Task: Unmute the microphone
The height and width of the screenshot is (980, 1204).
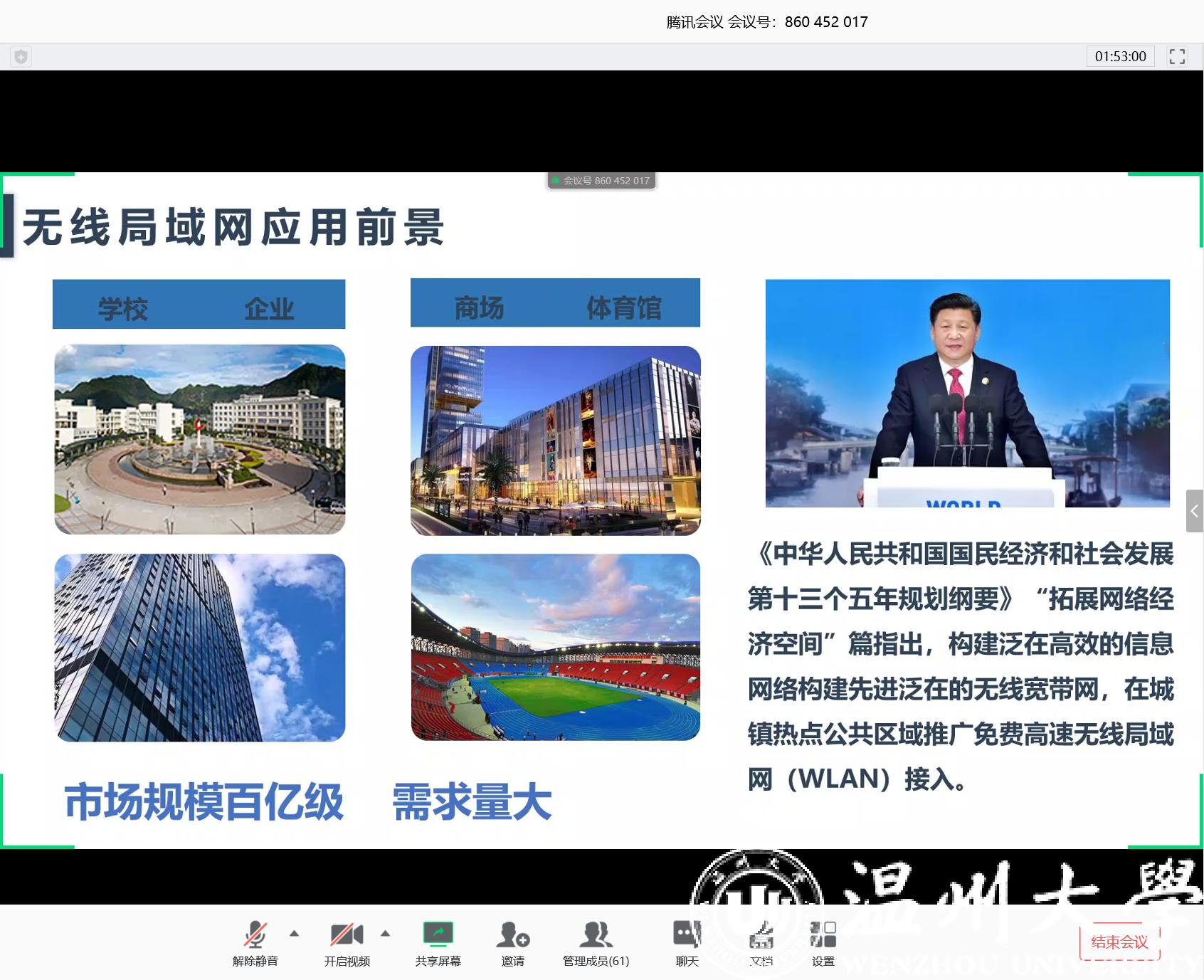Action: point(255,941)
